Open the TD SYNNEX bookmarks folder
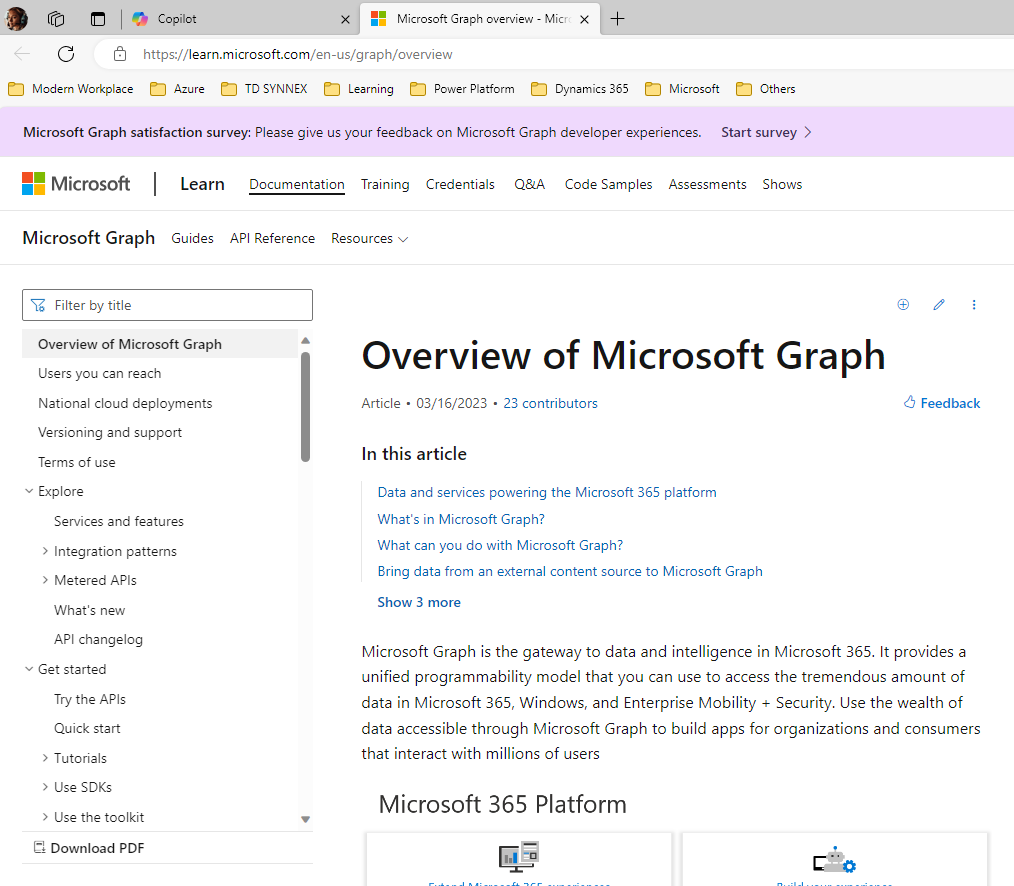1014x886 pixels. (264, 89)
